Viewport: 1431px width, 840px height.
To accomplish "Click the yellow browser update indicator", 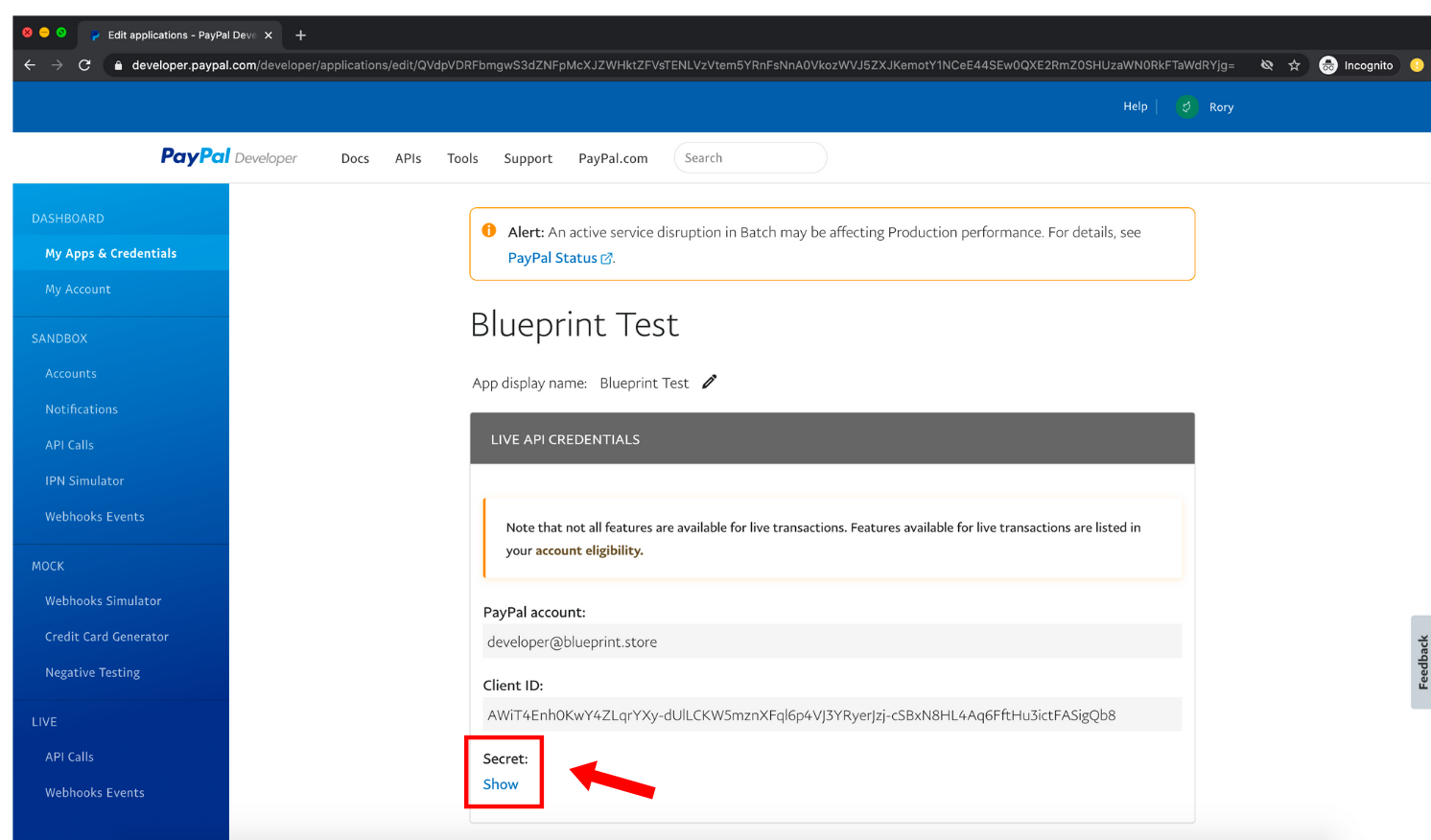I will pyautogui.click(x=1417, y=65).
